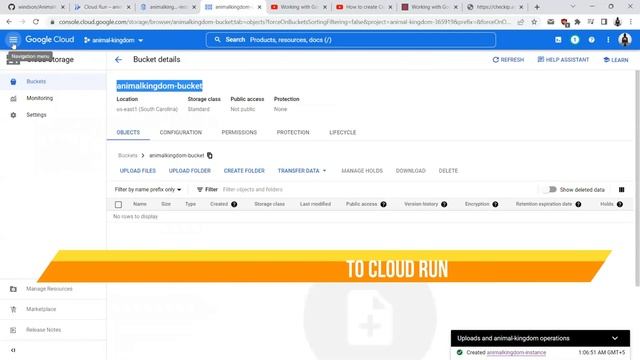Expand the TRANSFER DATA dropdown
Viewport: 640px width, 360px height.
[x=302, y=171]
